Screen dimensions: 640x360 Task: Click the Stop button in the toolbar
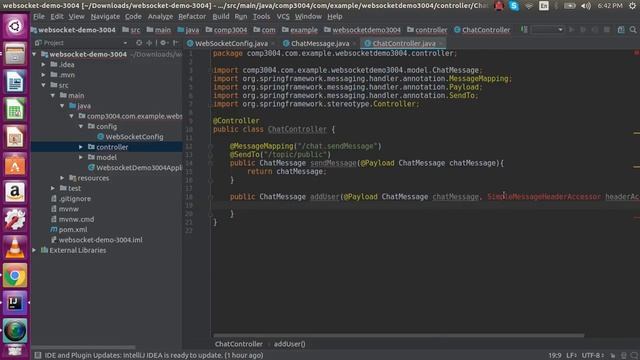[607, 30]
